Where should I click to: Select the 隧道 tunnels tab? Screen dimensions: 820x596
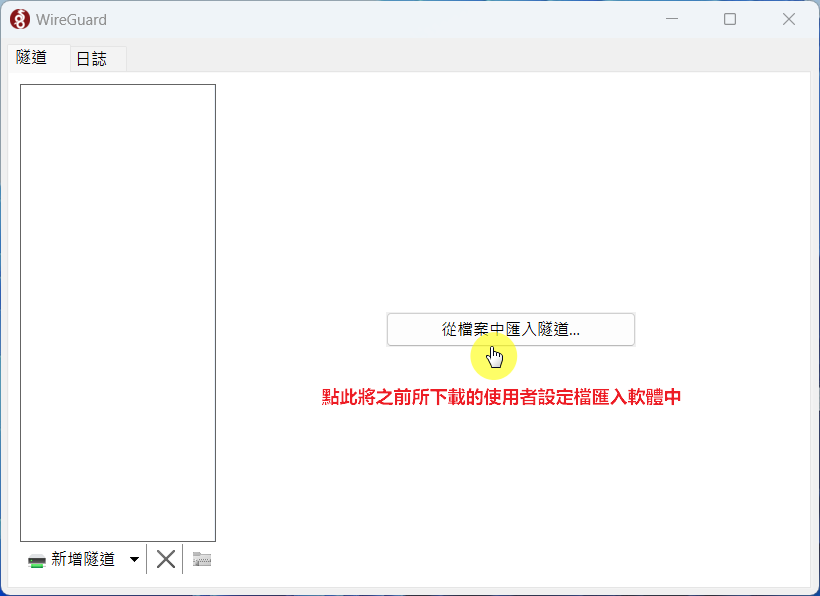[38, 58]
